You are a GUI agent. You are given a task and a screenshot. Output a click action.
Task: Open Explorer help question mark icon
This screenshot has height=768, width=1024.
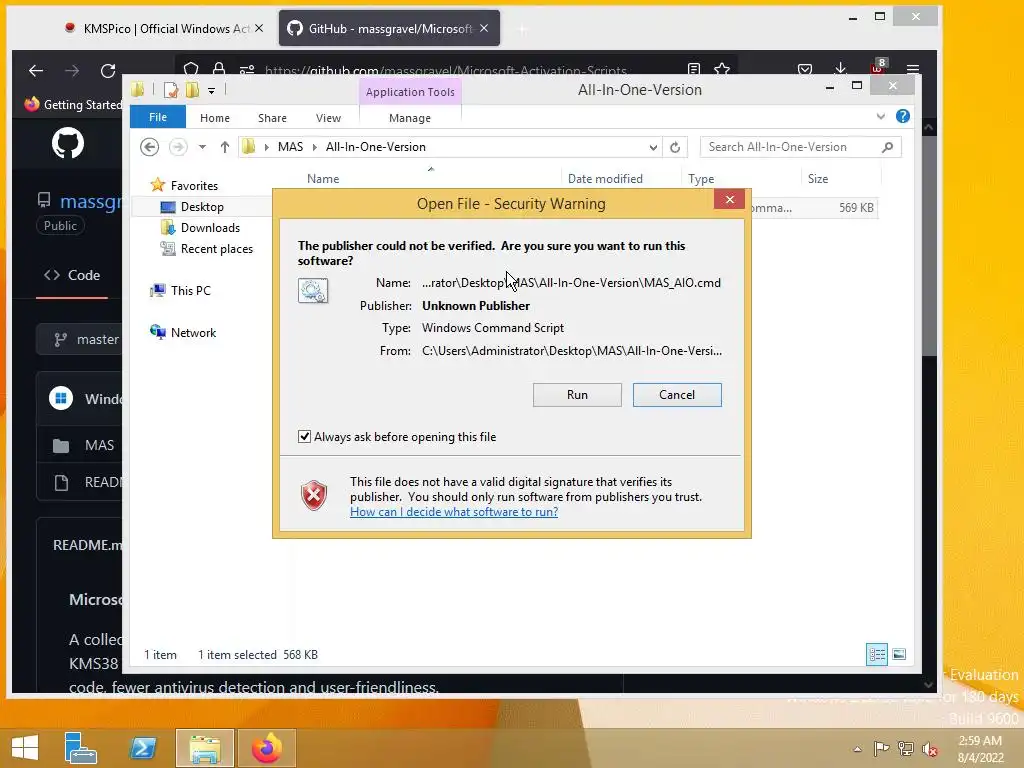click(903, 116)
